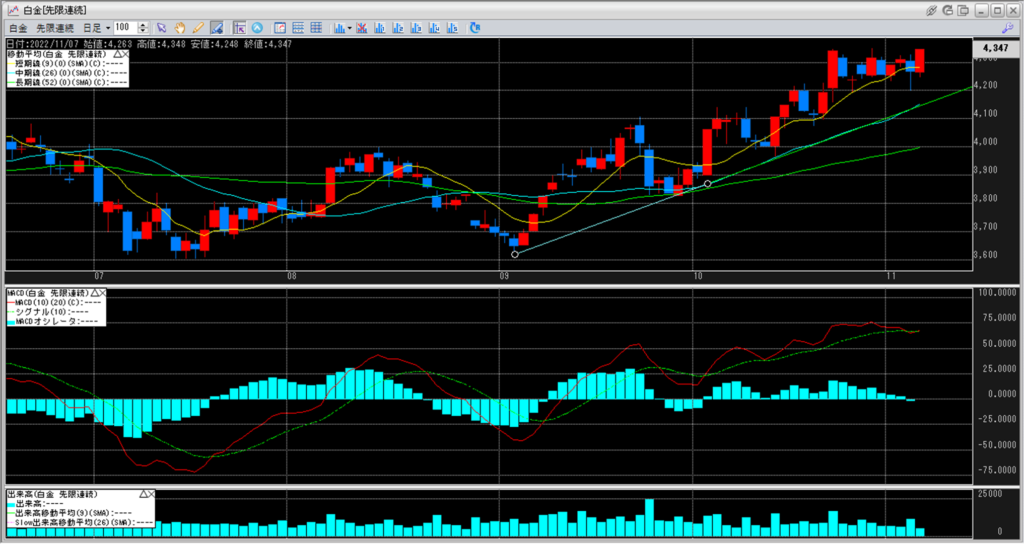Select chart preset 2 icon
The image size is (1024, 544).
coord(398,28)
